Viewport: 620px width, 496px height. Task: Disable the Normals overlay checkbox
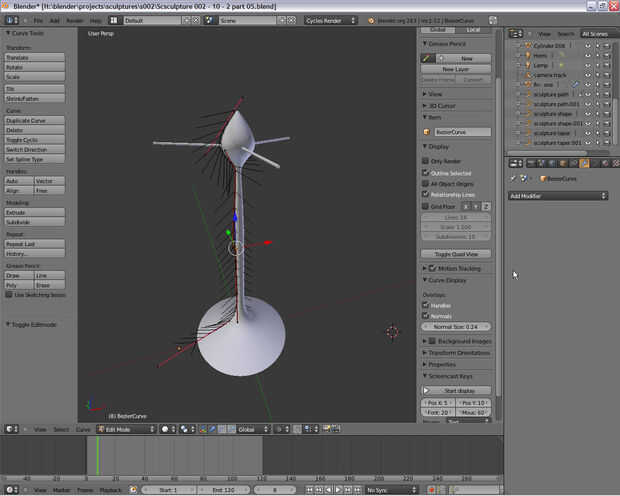[426, 316]
